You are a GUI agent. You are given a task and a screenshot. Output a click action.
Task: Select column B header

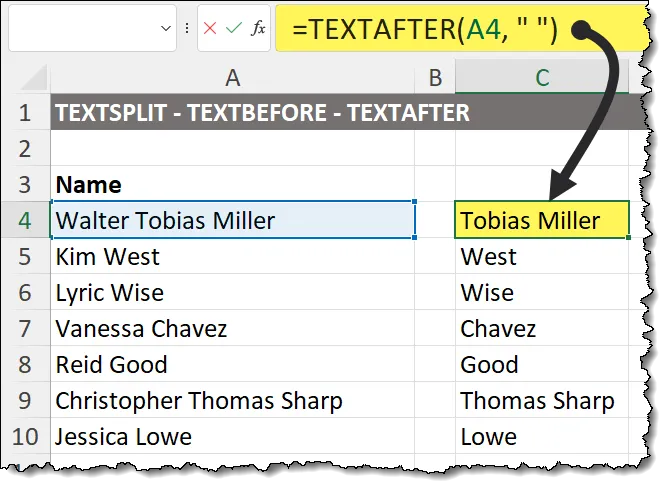pyautogui.click(x=435, y=77)
